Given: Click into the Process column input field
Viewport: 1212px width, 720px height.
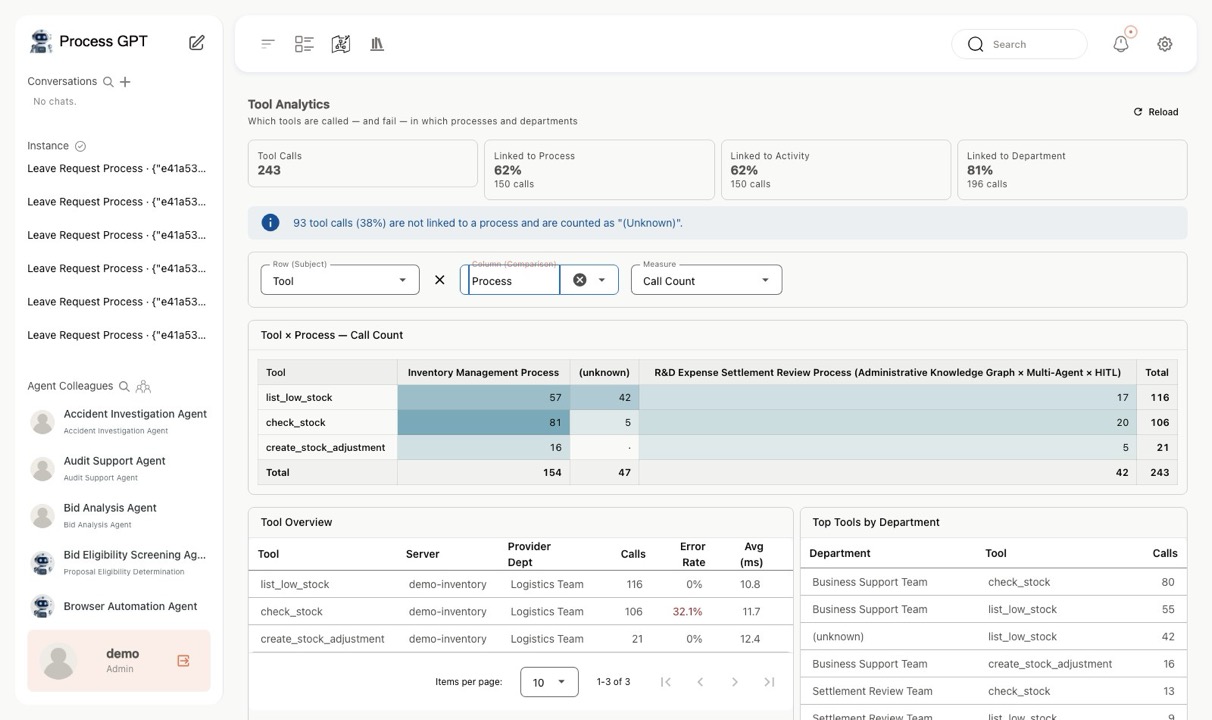Looking at the screenshot, I should click(514, 281).
